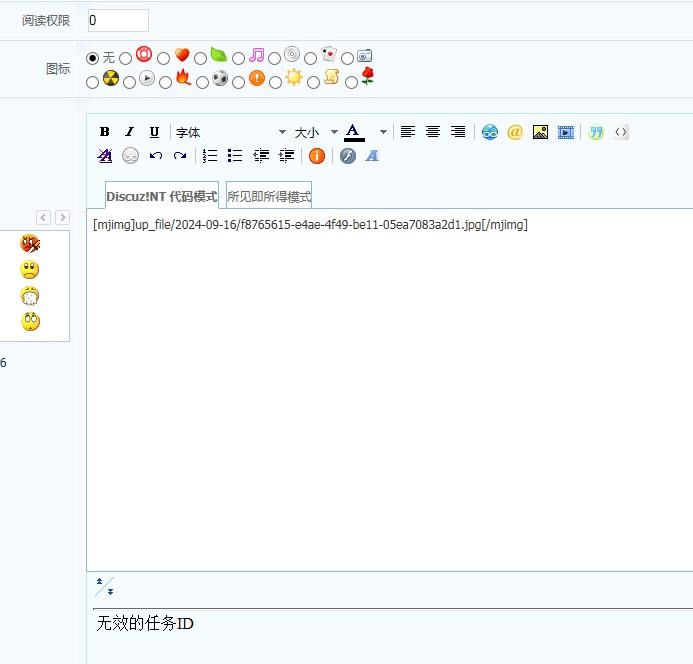This screenshot has height=664, width=693.
Task: Select the playing cards icon radio button
Action: point(310,58)
